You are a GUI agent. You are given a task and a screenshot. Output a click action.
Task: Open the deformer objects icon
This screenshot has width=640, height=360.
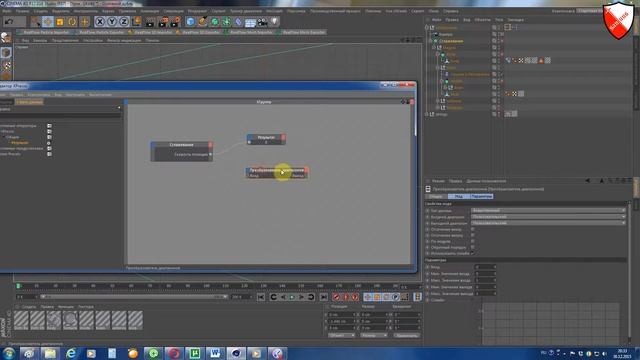(239, 21)
